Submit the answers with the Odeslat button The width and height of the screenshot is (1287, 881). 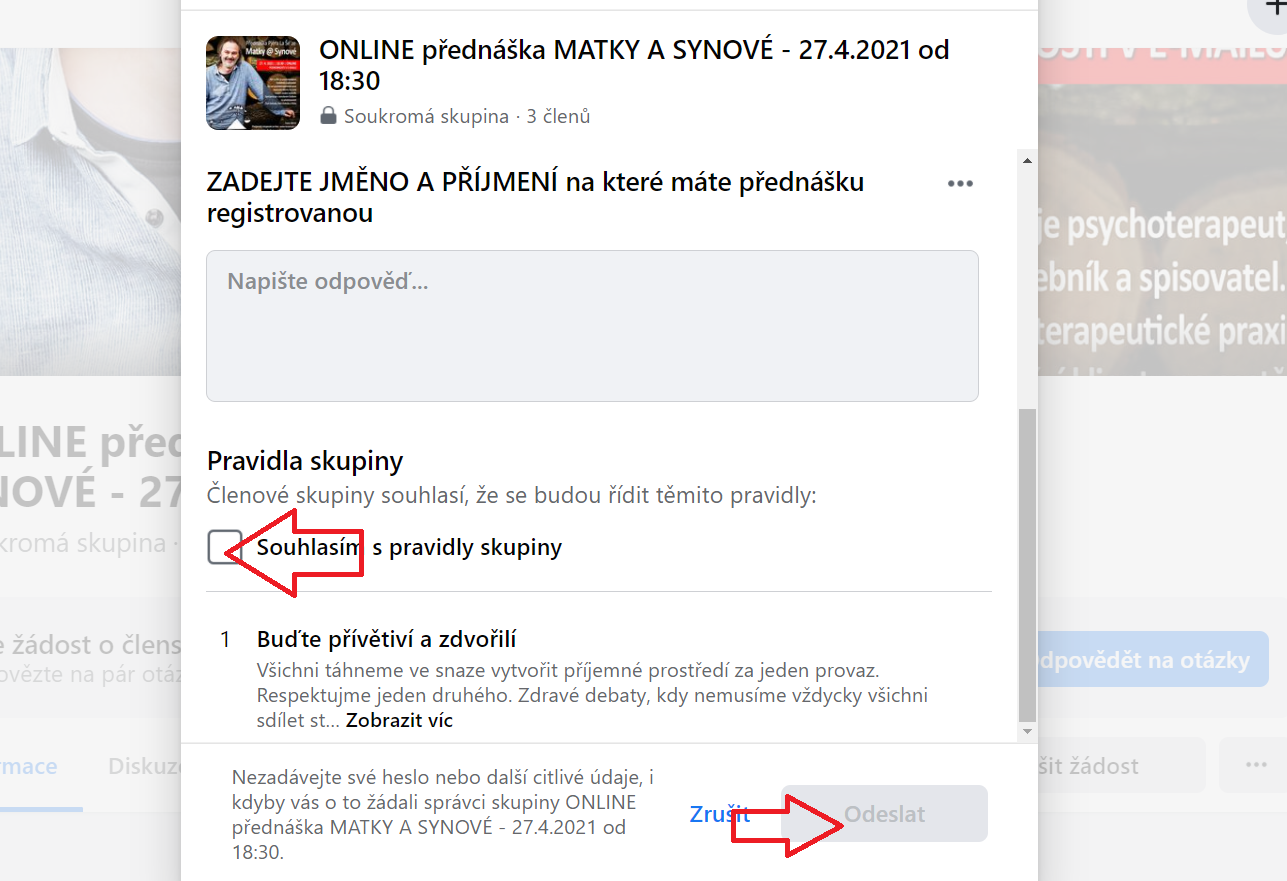coord(884,814)
